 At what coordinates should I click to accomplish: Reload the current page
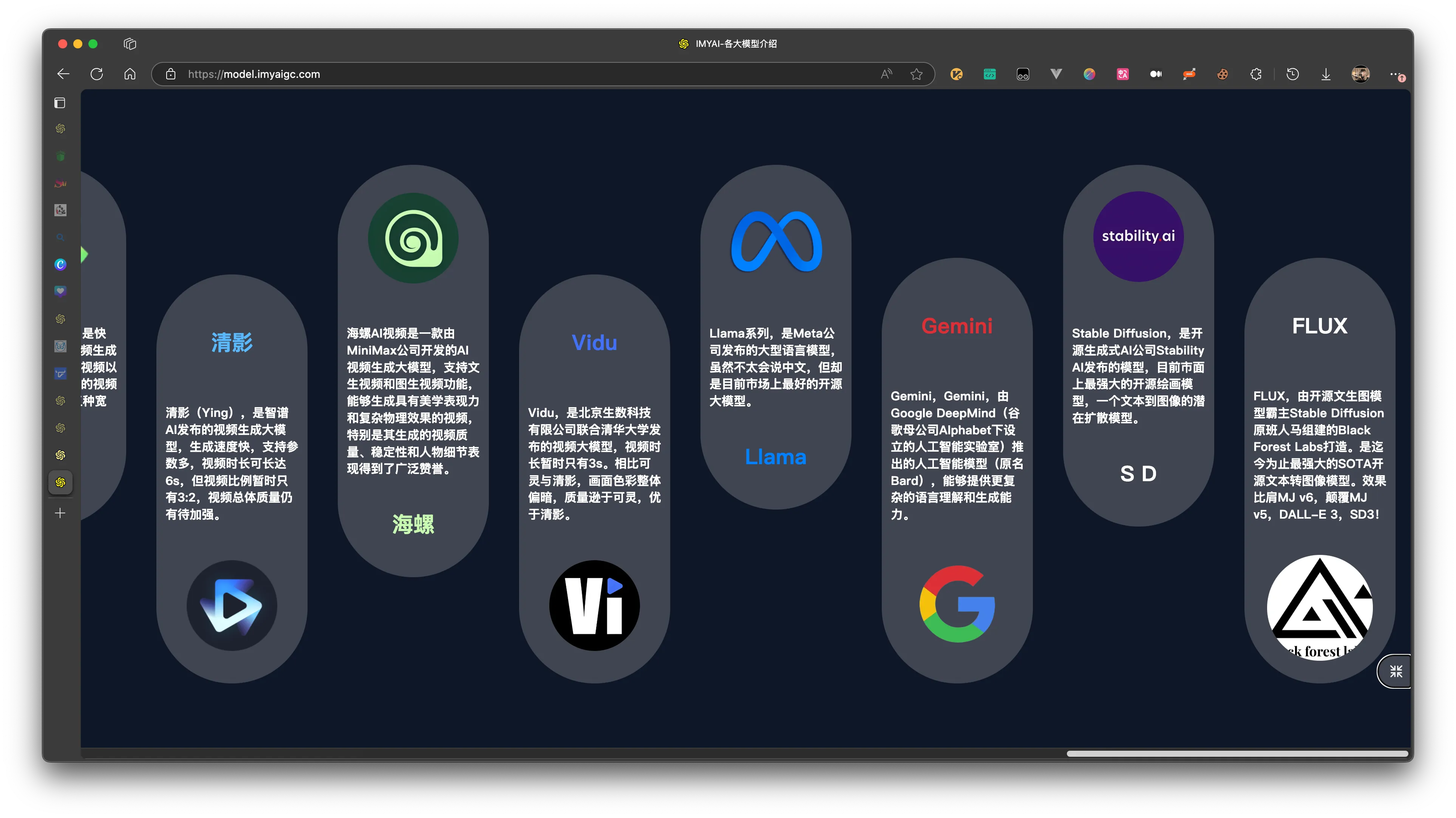coord(97,74)
